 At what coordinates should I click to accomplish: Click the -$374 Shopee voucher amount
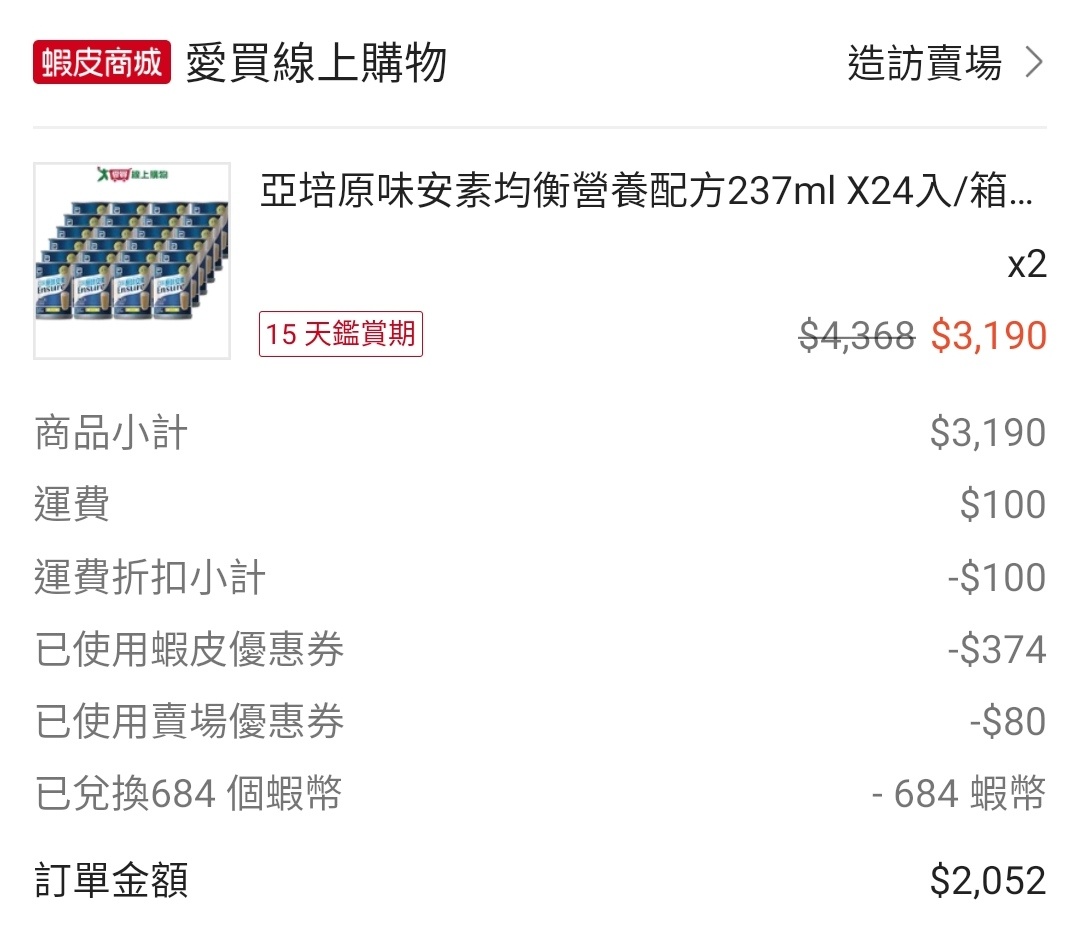click(997, 651)
